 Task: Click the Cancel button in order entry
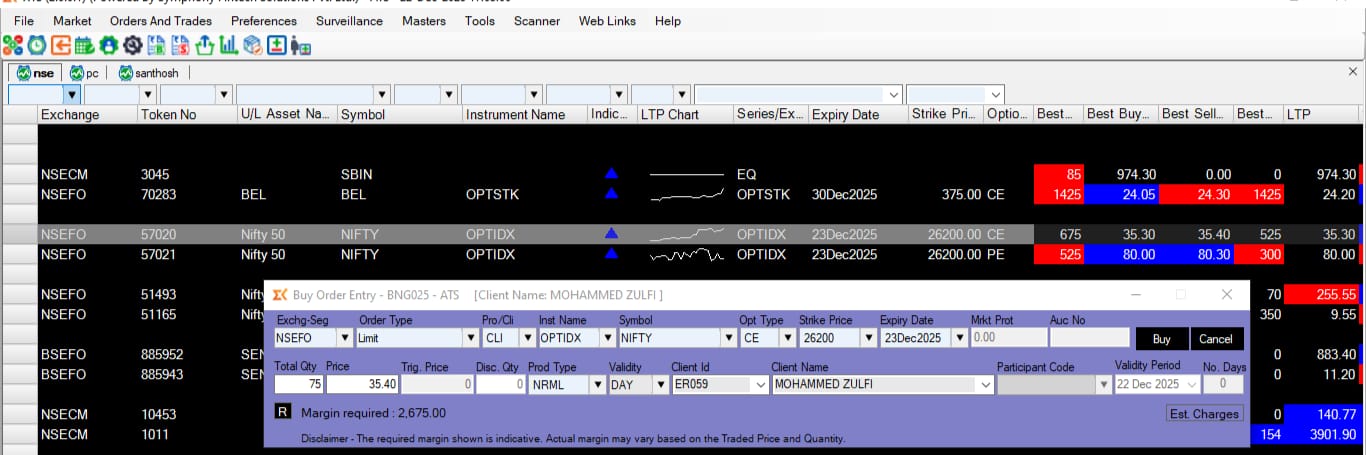(x=1216, y=338)
